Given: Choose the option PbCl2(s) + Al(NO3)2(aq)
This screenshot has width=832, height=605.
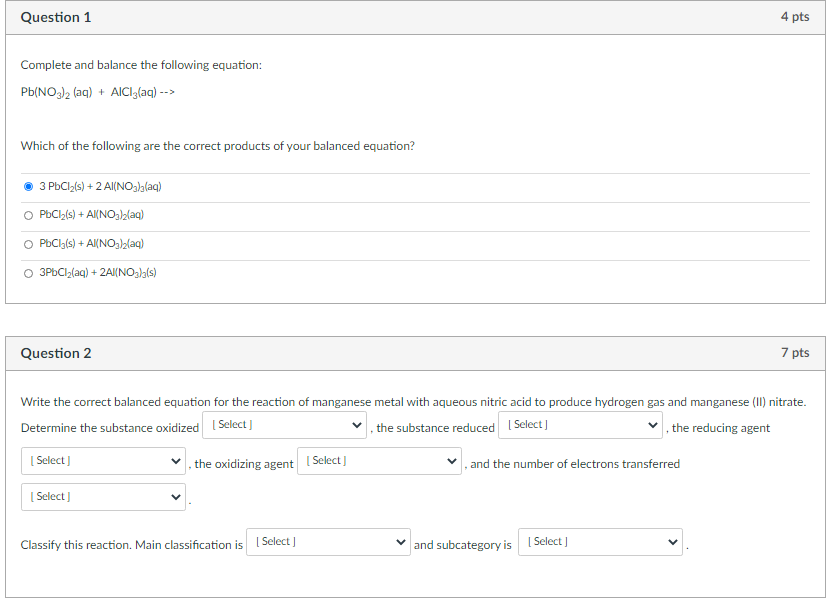Looking at the screenshot, I should (29, 215).
